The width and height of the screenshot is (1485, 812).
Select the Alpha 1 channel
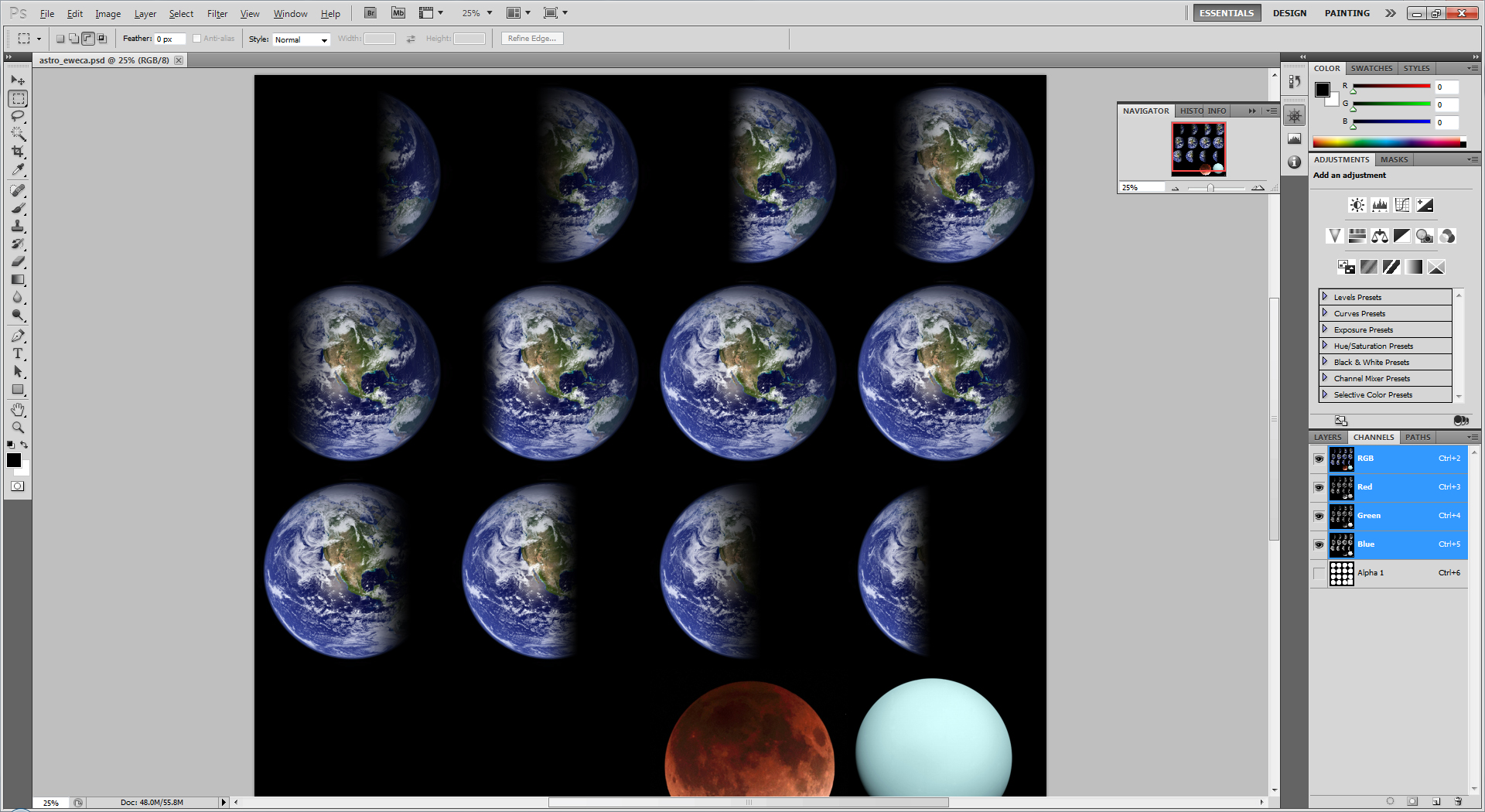pyautogui.click(x=1398, y=573)
